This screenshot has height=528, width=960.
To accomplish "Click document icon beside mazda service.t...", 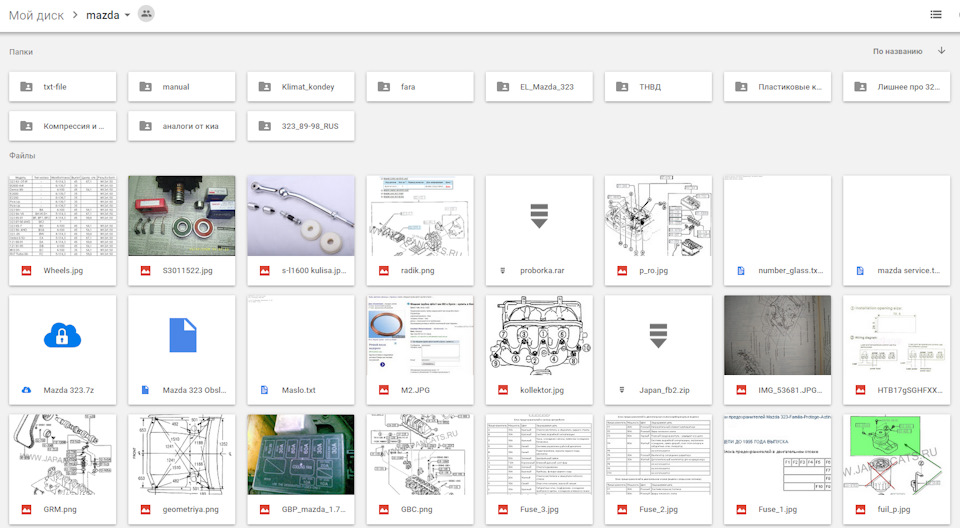I will (860, 270).
